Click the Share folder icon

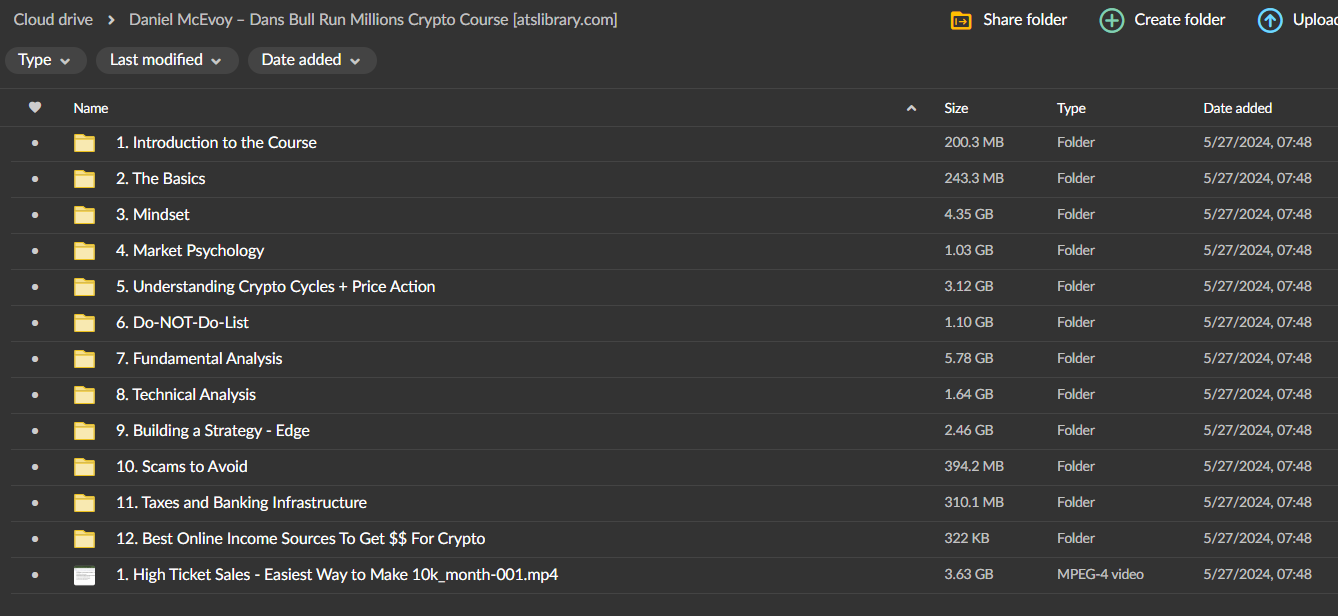coord(961,20)
